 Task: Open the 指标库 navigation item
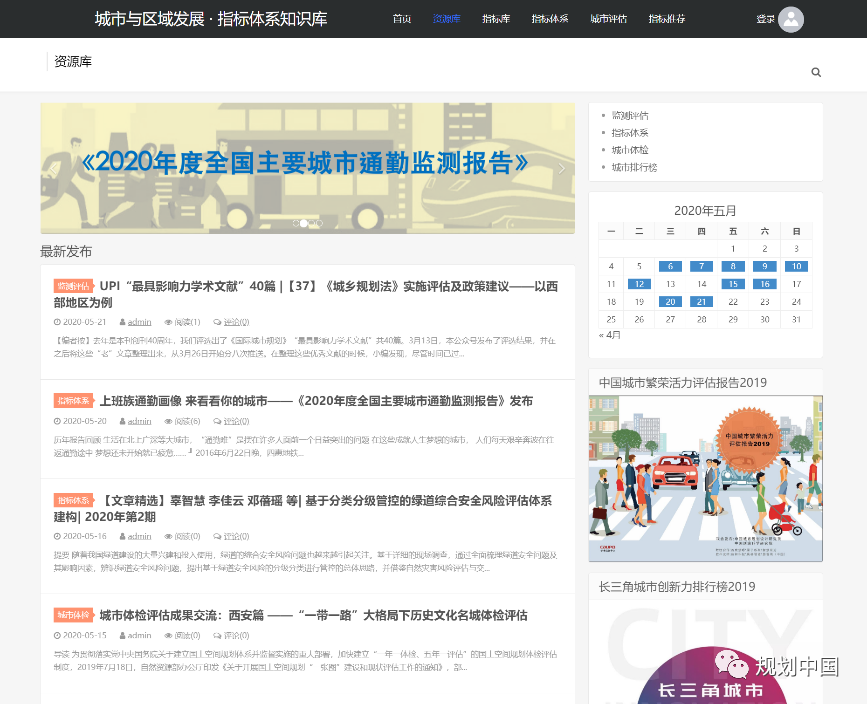tap(495, 19)
